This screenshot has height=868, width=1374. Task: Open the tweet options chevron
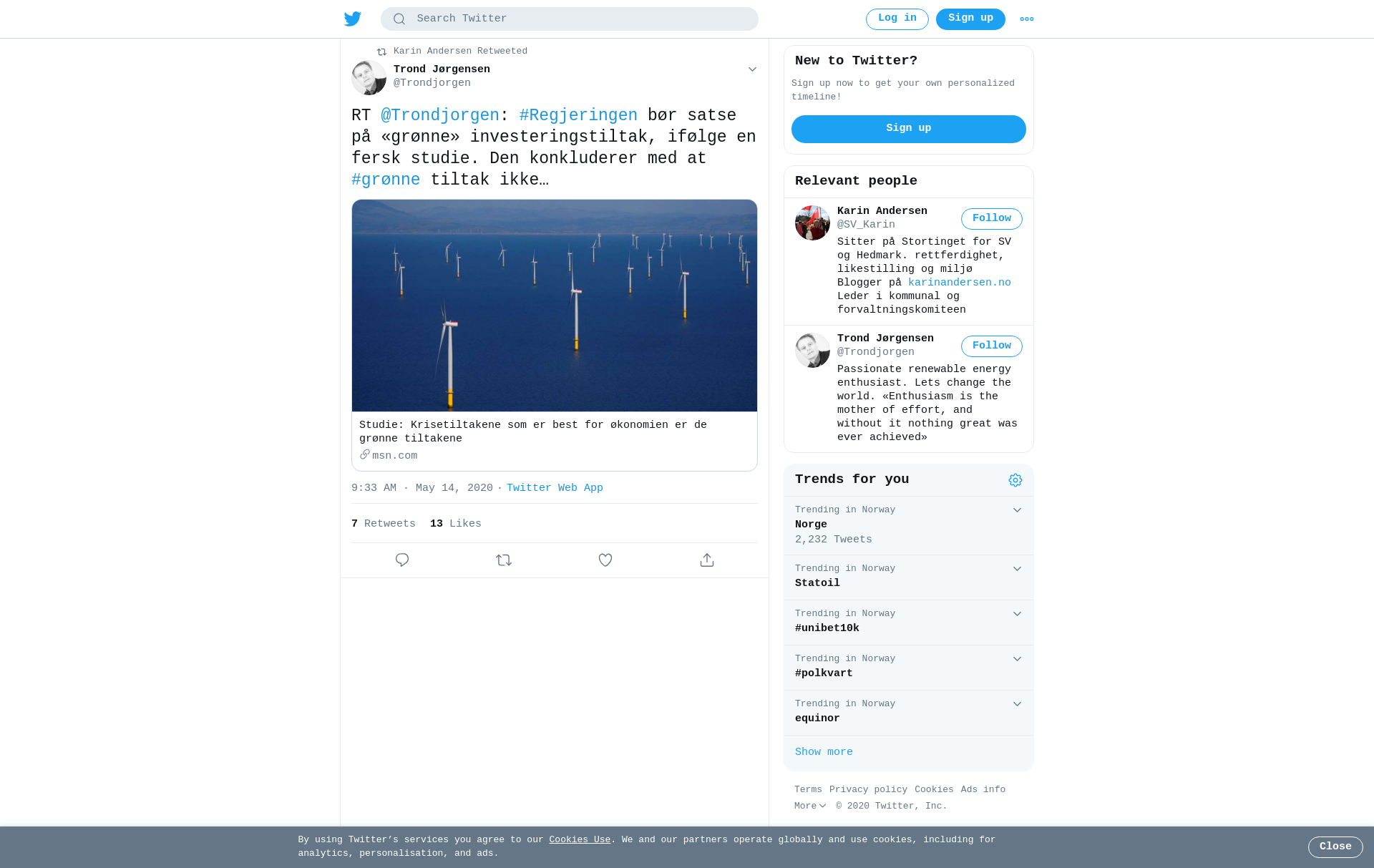point(752,69)
